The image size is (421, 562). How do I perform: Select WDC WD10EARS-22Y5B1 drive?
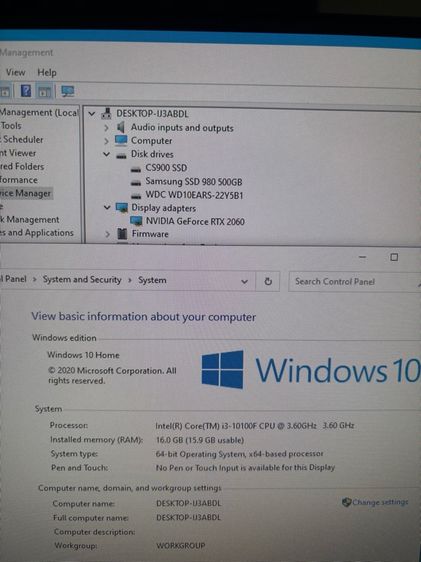pyautogui.click(x=195, y=195)
